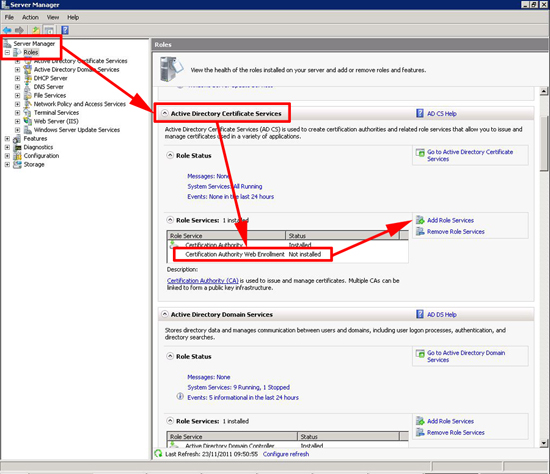The width and height of the screenshot is (550, 474).
Task: Click Configure refresh link
Action: tap(286, 454)
